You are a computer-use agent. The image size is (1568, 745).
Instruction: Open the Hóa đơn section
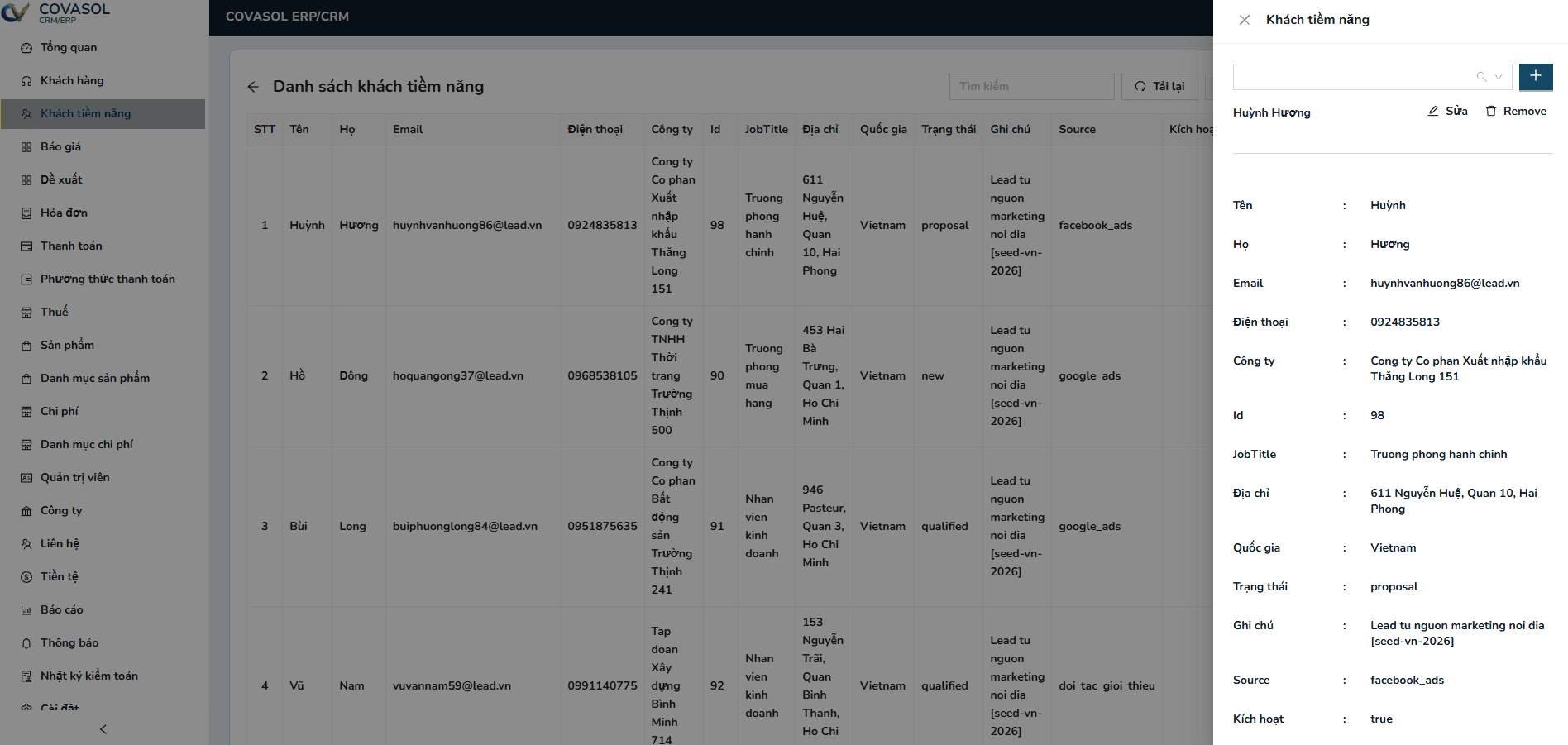(66, 213)
